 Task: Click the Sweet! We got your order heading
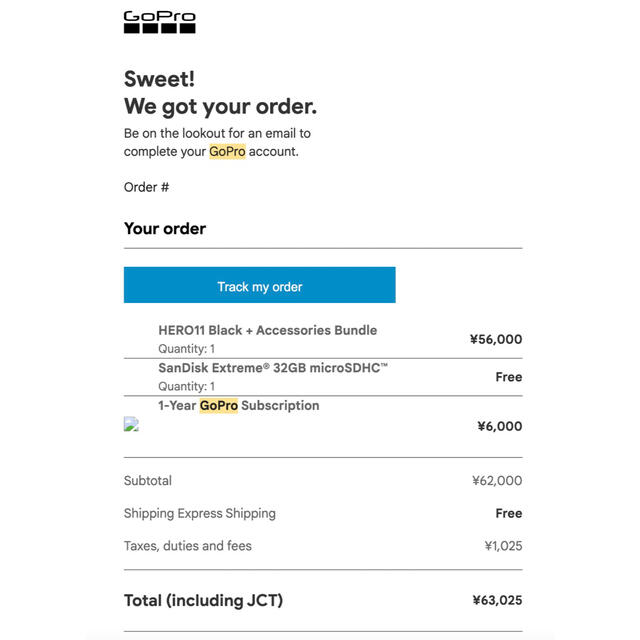[x=220, y=93]
